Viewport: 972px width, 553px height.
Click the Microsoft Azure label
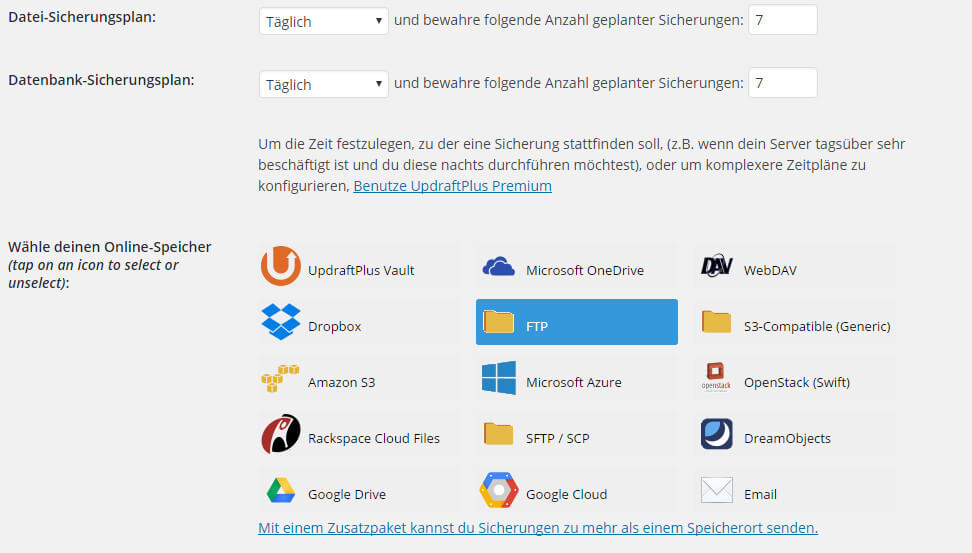574,383
